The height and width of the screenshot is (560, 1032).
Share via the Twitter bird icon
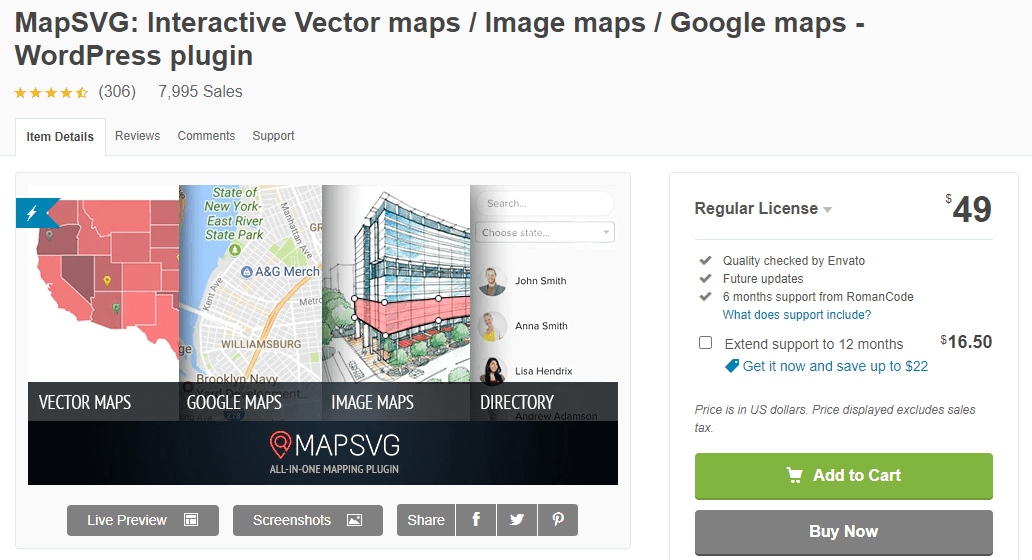pyautogui.click(x=517, y=520)
